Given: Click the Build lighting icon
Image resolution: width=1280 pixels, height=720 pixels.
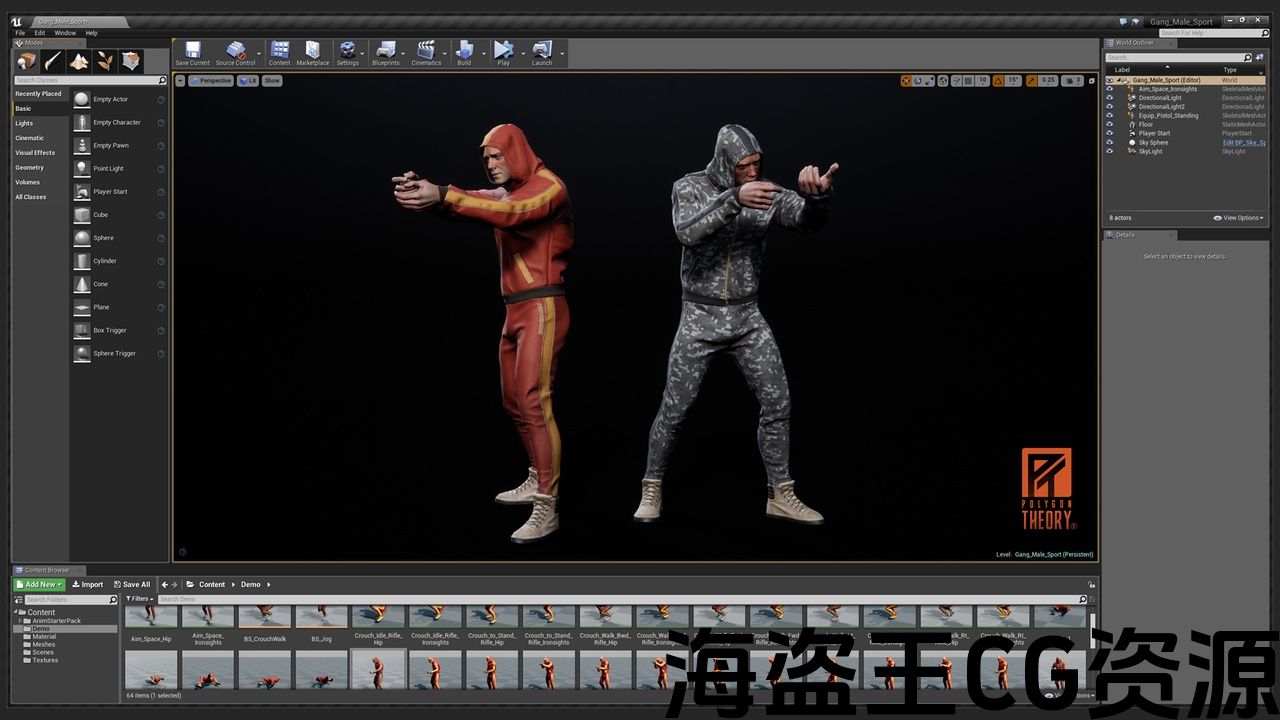Looking at the screenshot, I should click(x=464, y=51).
